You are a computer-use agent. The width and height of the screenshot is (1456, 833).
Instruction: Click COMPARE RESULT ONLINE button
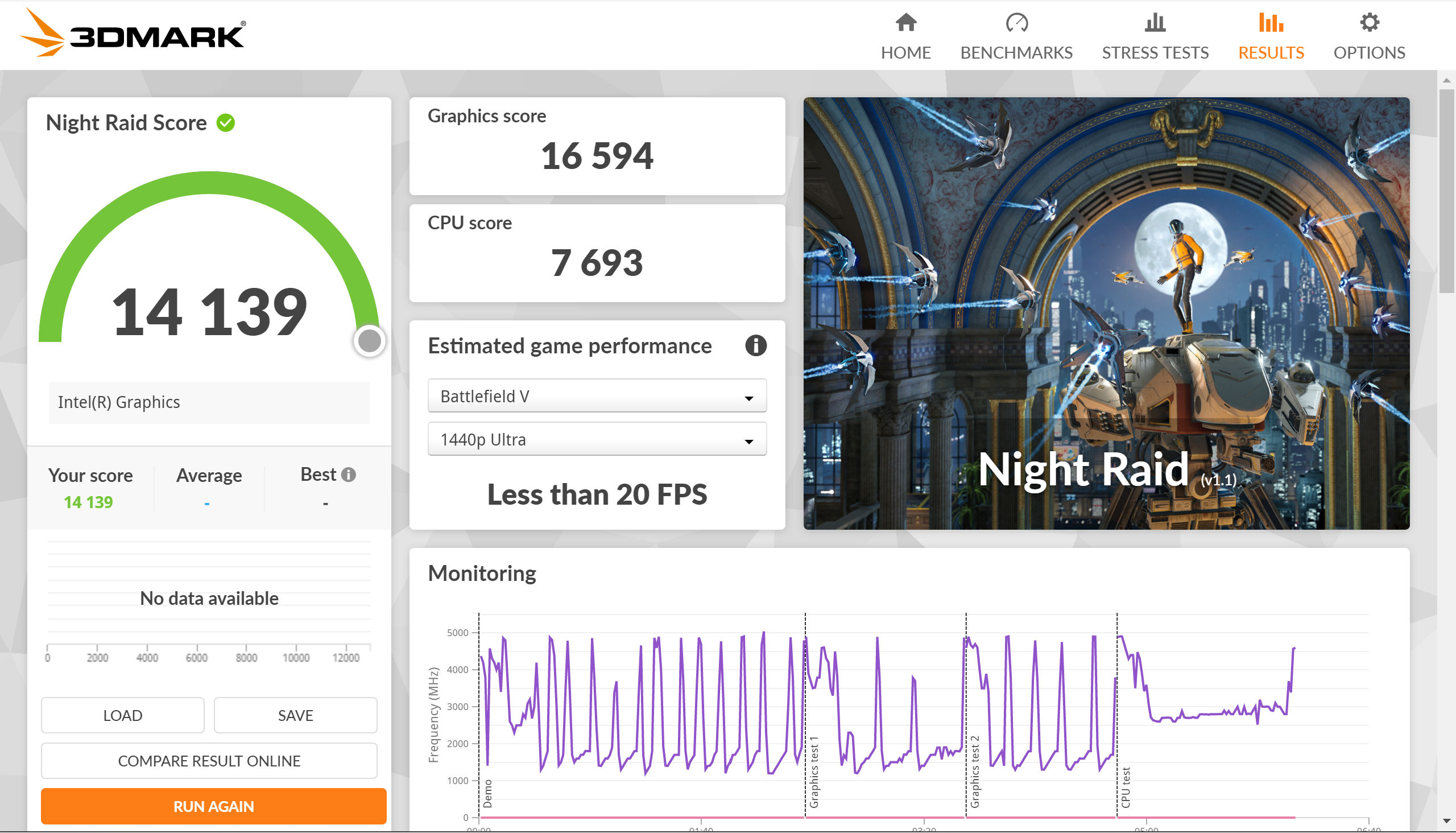pos(209,761)
